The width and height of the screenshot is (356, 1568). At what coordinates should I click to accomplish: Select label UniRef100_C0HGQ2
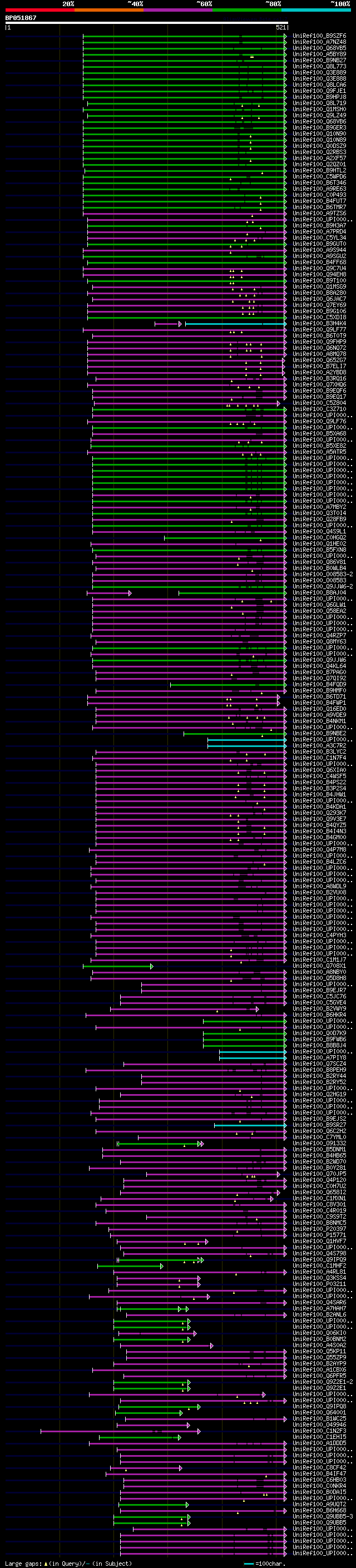pyautogui.click(x=319, y=537)
